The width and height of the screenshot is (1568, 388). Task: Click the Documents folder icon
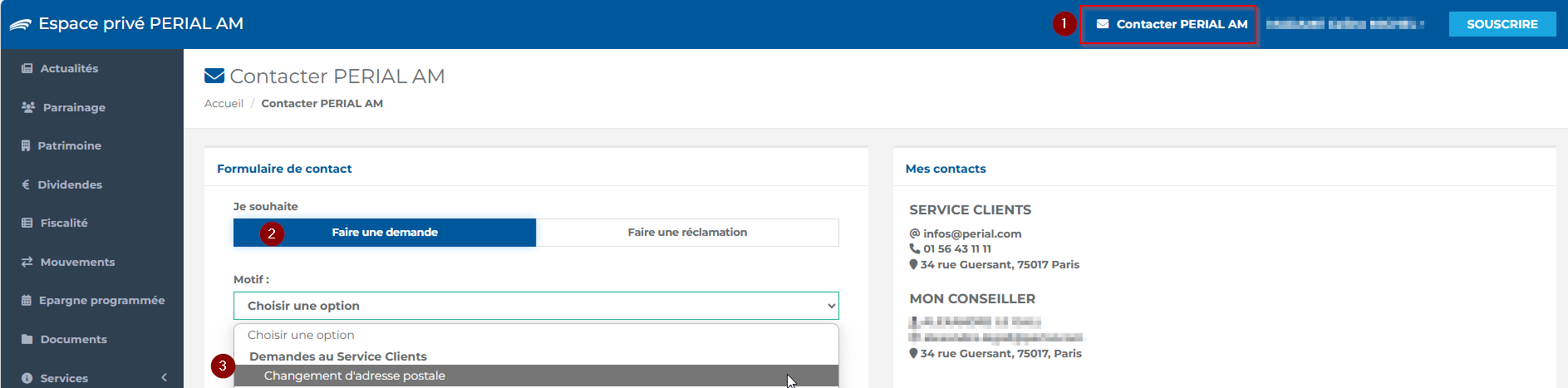[x=27, y=339]
